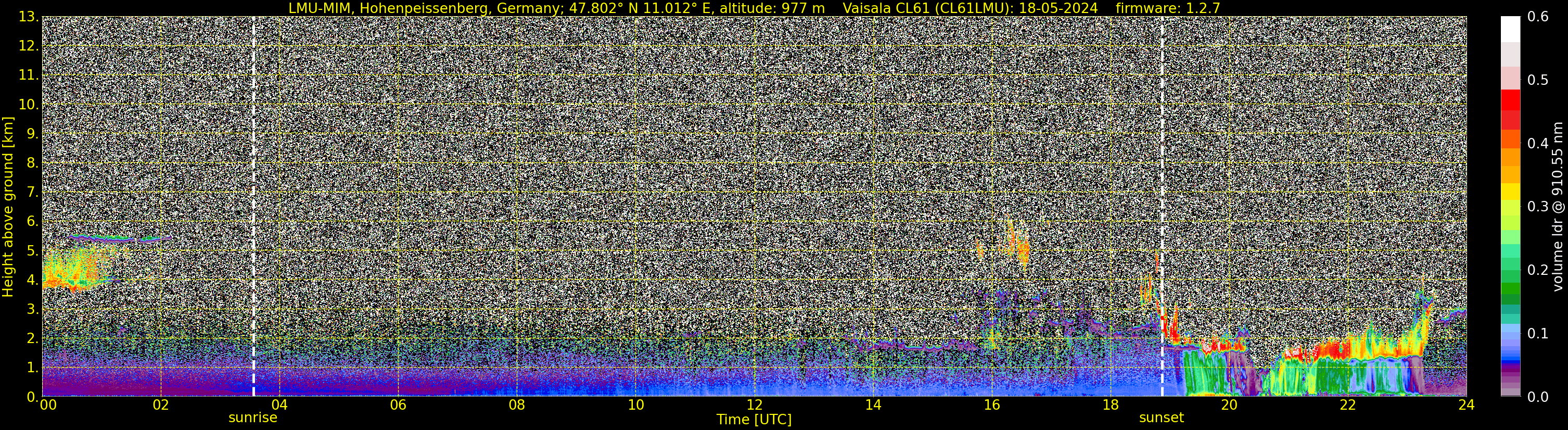Click the x-axis tick label '04'
Image resolution: width=1568 pixels, height=430 pixels.
279,405
